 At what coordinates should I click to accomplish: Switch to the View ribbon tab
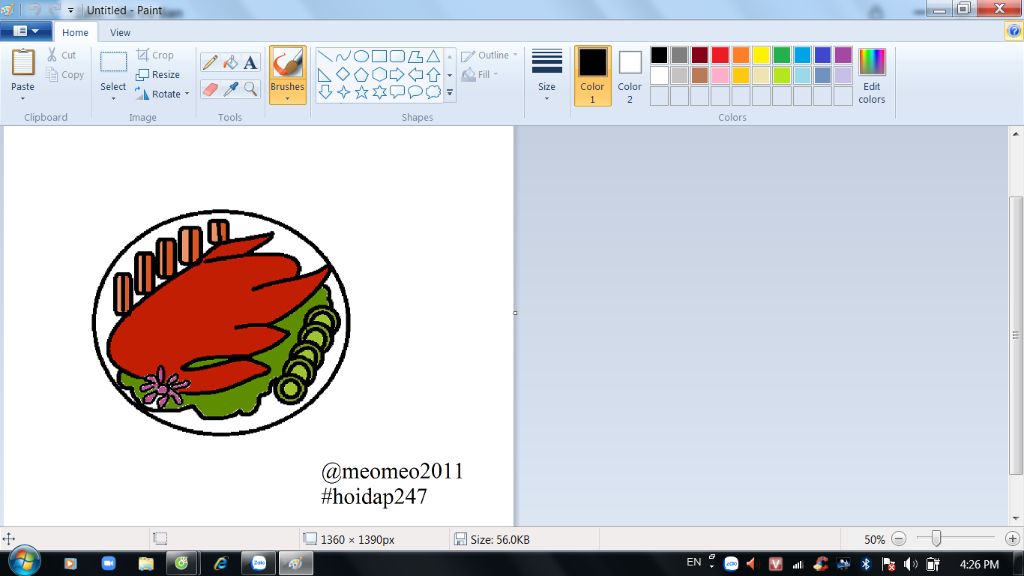click(120, 33)
